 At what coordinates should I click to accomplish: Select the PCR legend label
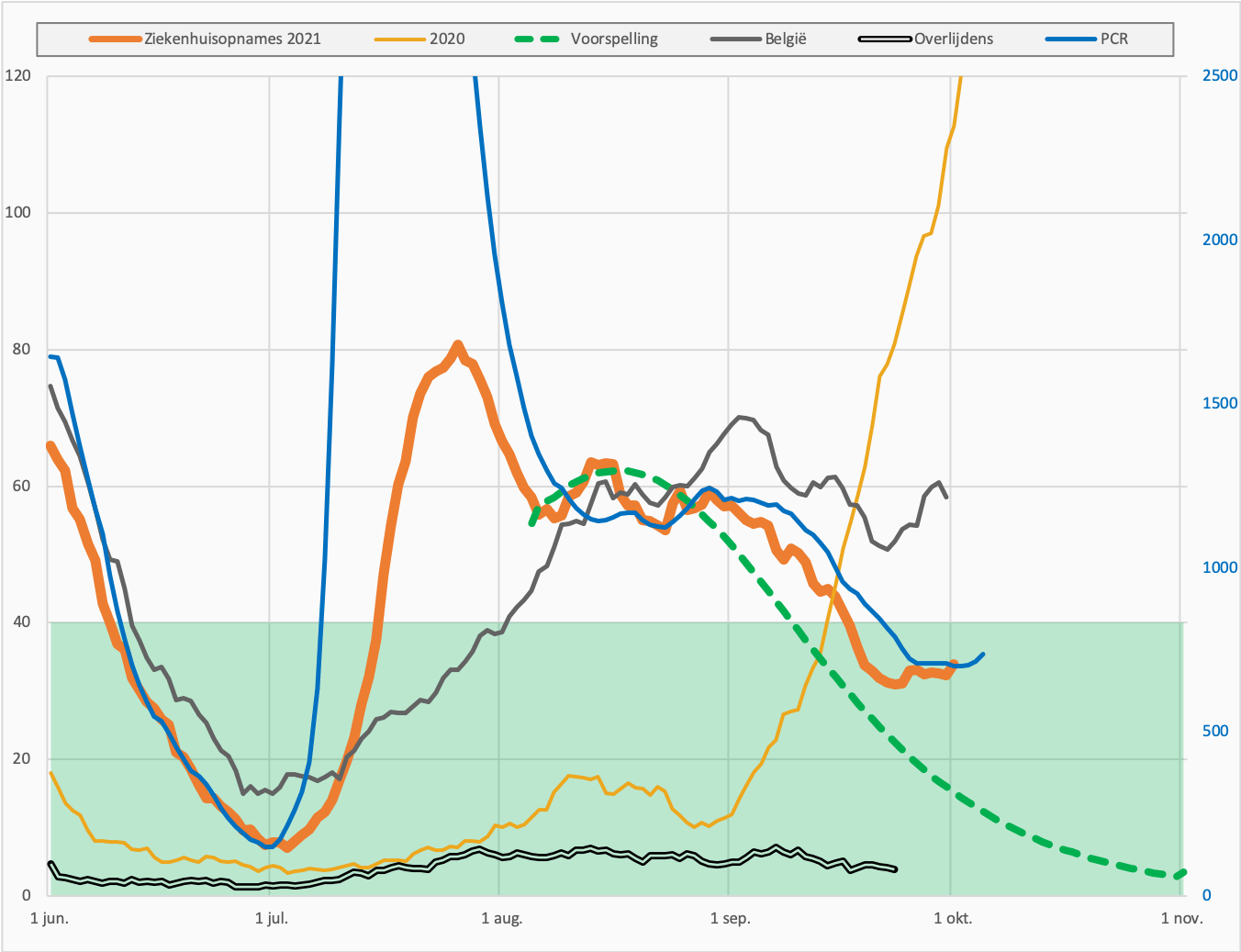pyautogui.click(x=1114, y=39)
